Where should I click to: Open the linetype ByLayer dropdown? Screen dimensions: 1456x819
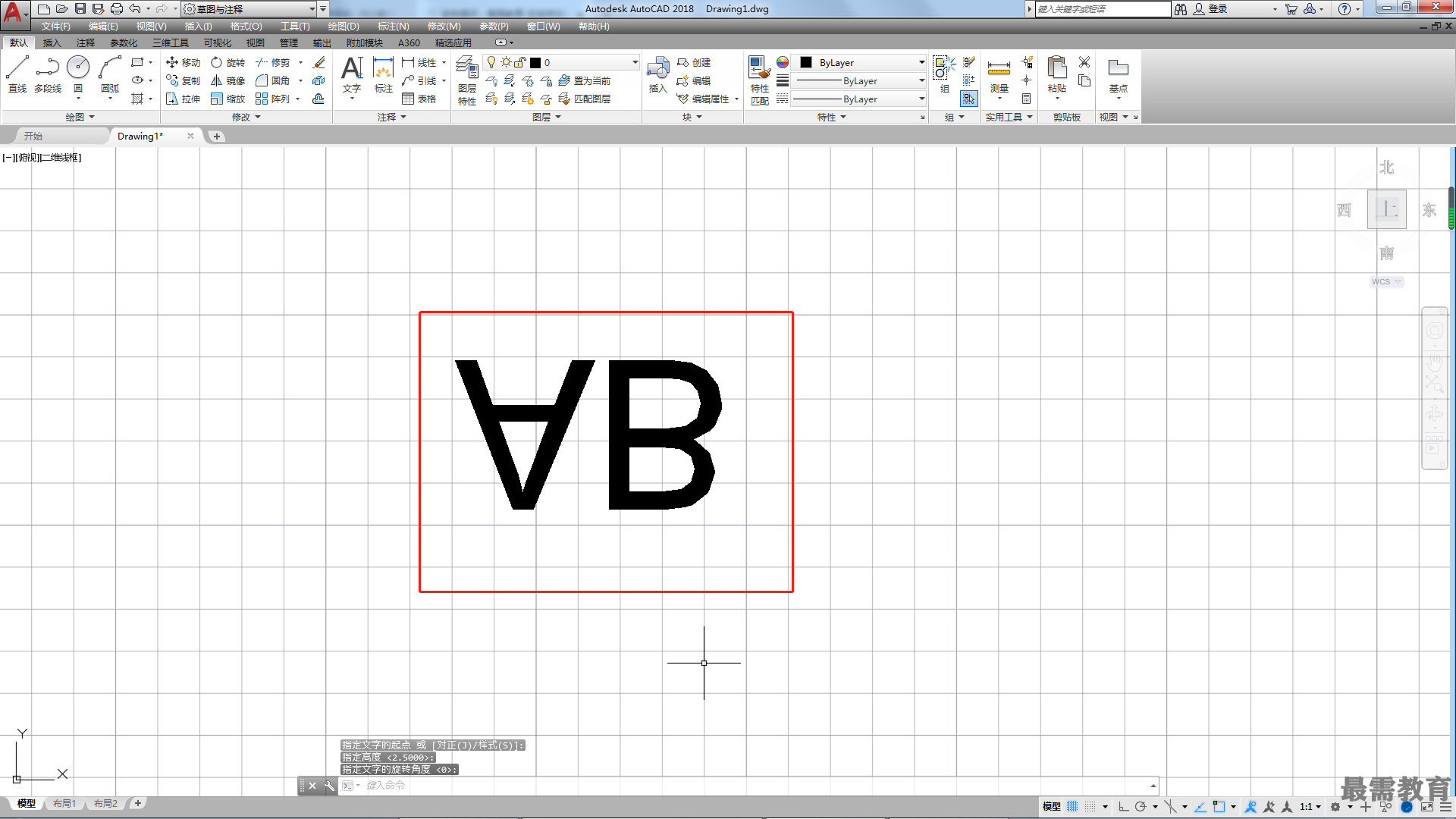point(858,99)
